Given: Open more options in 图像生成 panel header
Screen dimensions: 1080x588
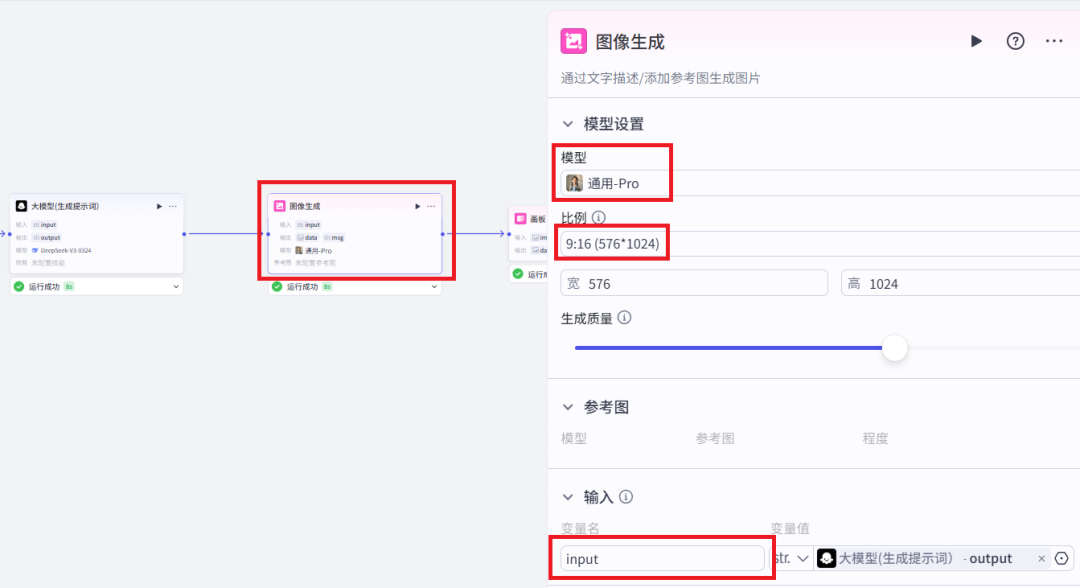Looking at the screenshot, I should click(1054, 41).
